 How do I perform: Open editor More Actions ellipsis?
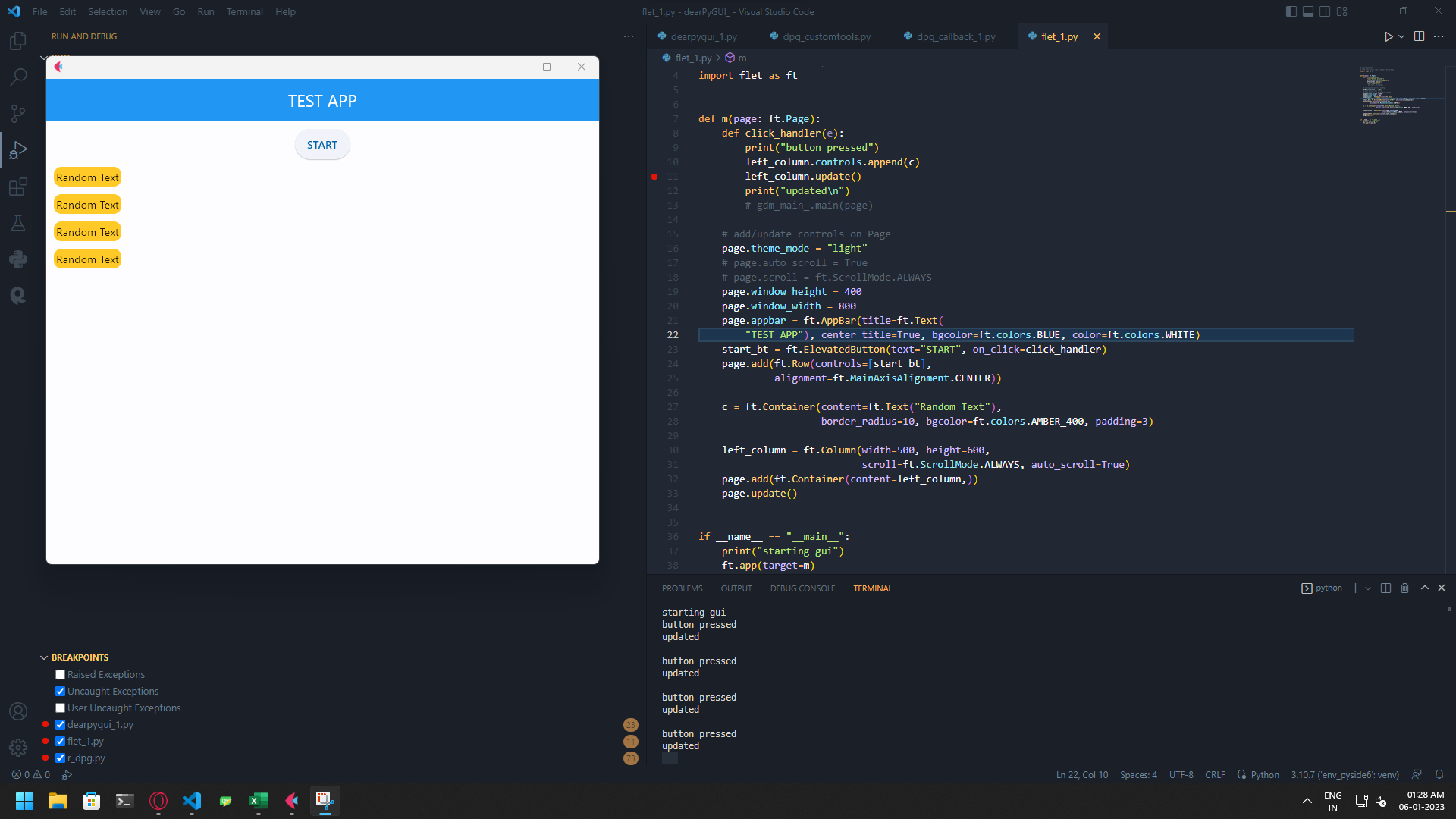tap(1439, 36)
